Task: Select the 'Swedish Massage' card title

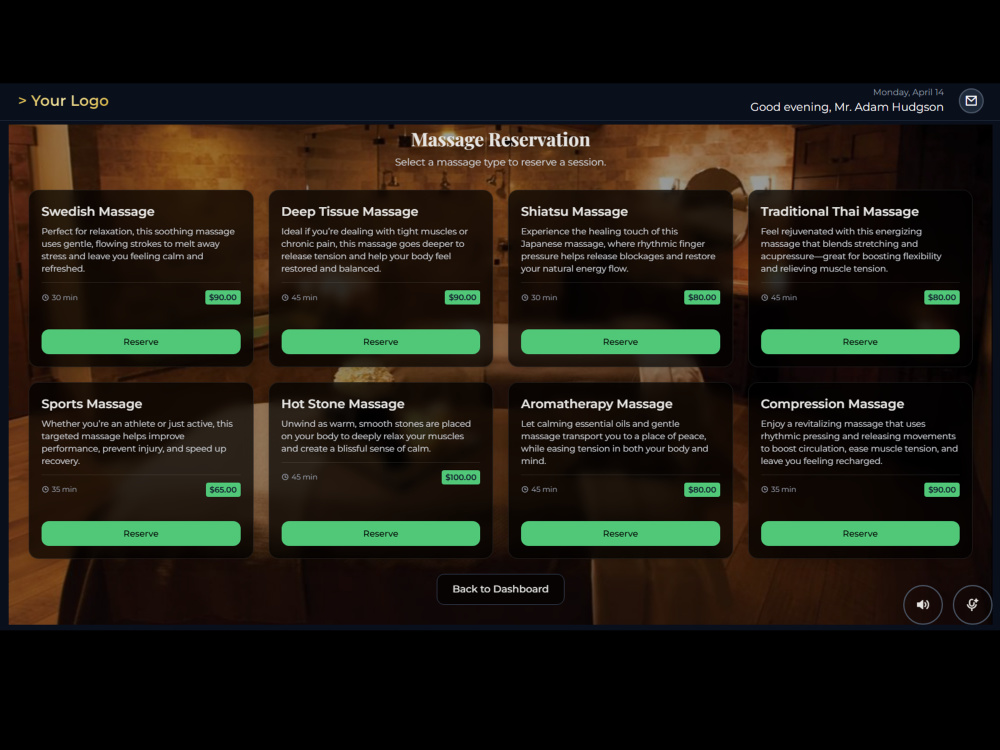Action: click(98, 212)
